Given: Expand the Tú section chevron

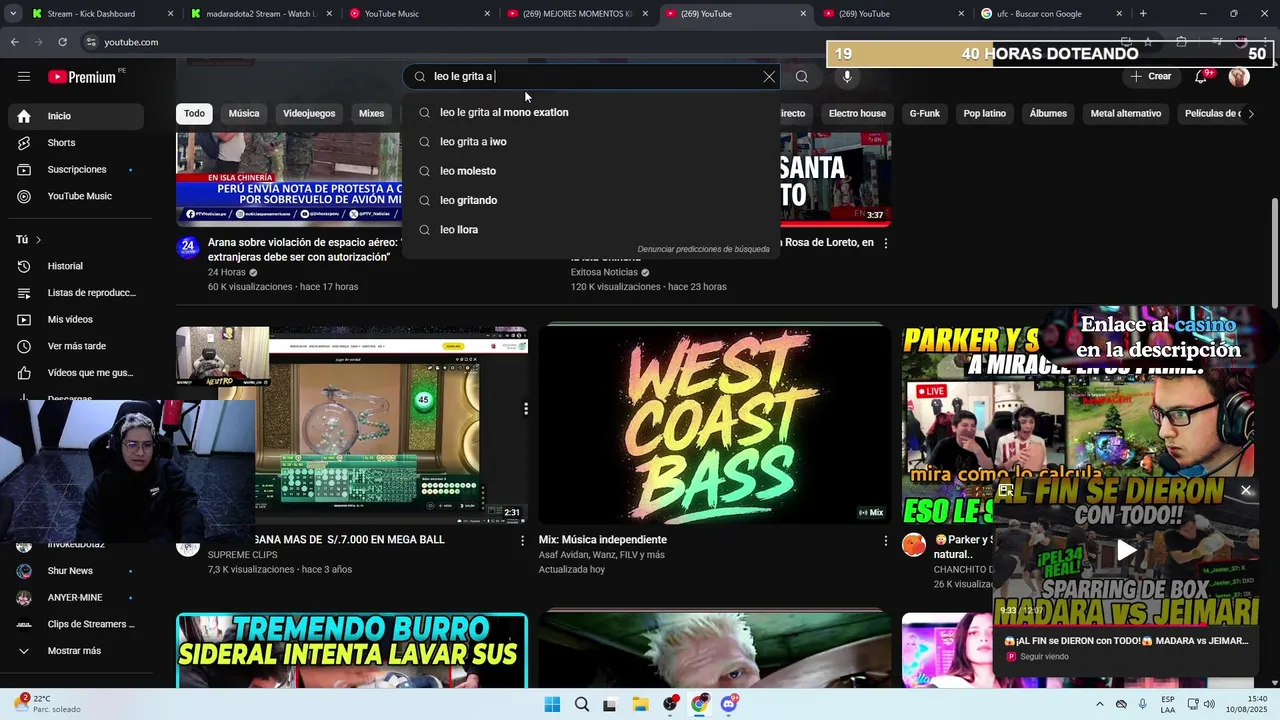Looking at the screenshot, I should pos(38,240).
